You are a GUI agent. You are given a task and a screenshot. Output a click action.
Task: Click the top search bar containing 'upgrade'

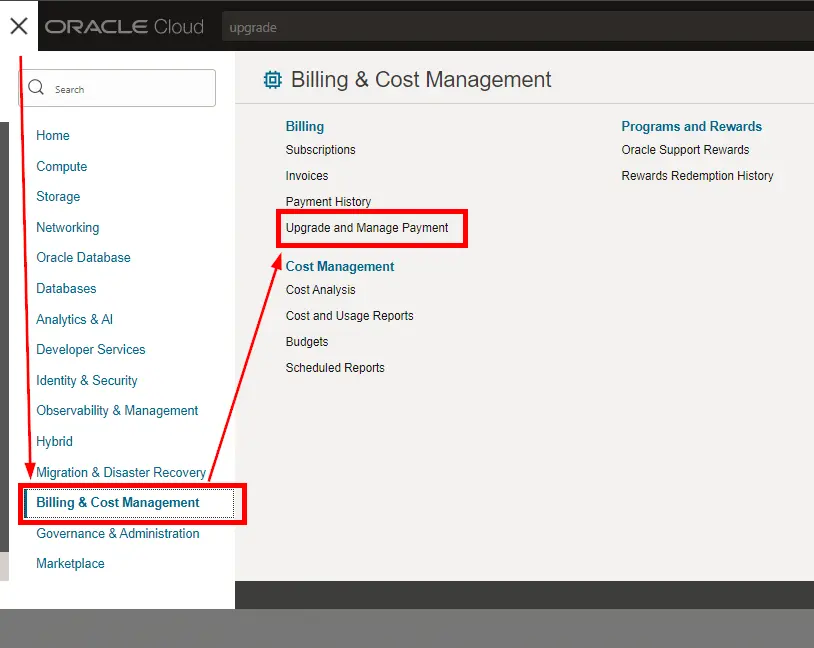point(500,27)
